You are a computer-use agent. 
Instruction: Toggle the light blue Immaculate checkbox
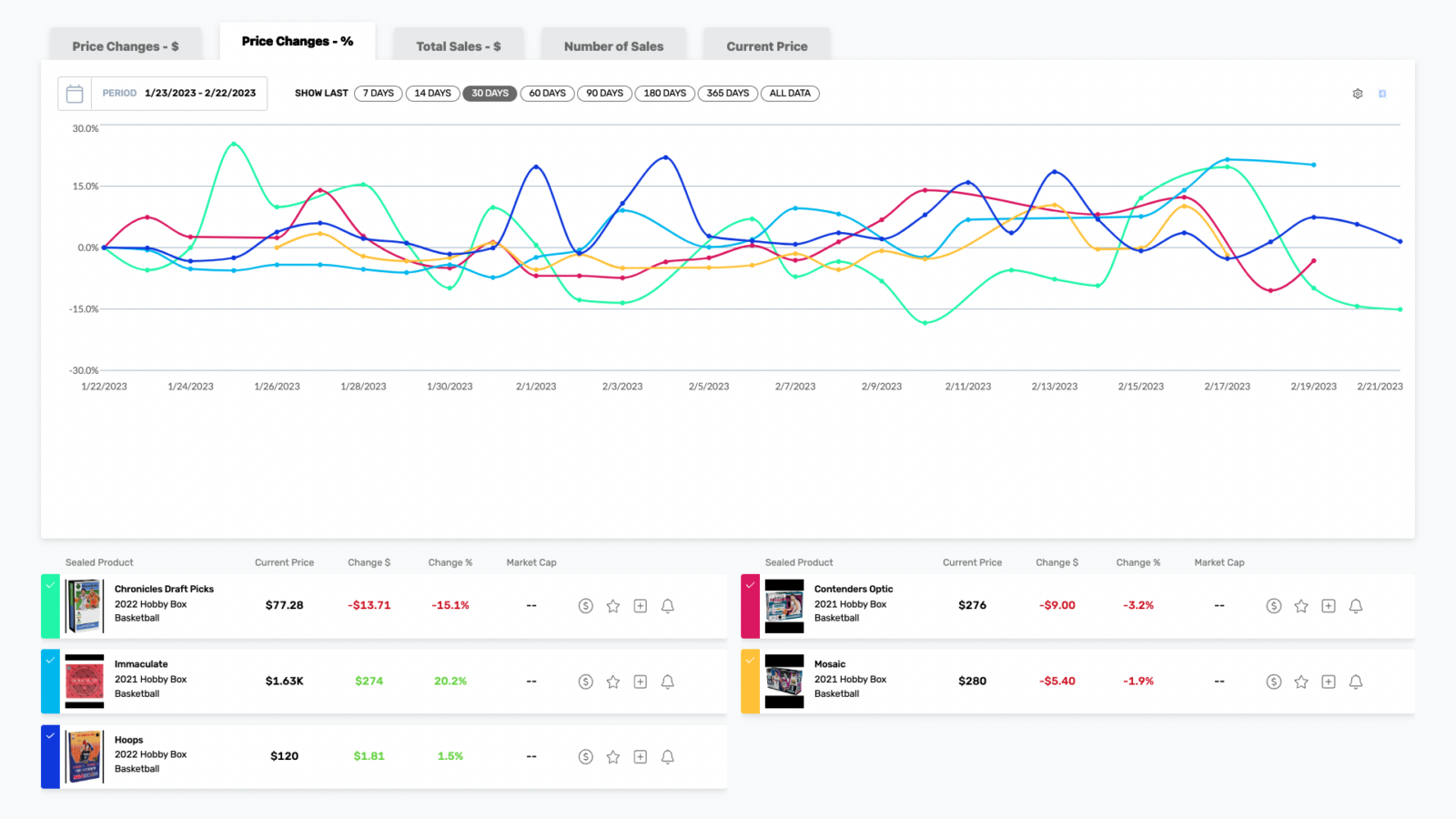tap(50, 661)
